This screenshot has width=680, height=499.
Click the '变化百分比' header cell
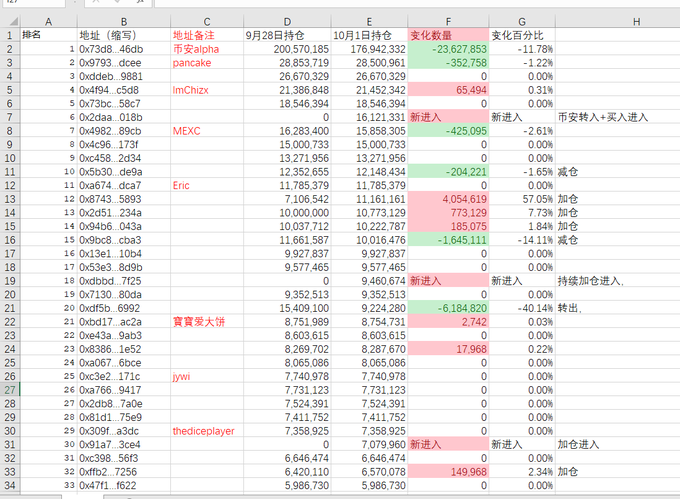point(522,35)
